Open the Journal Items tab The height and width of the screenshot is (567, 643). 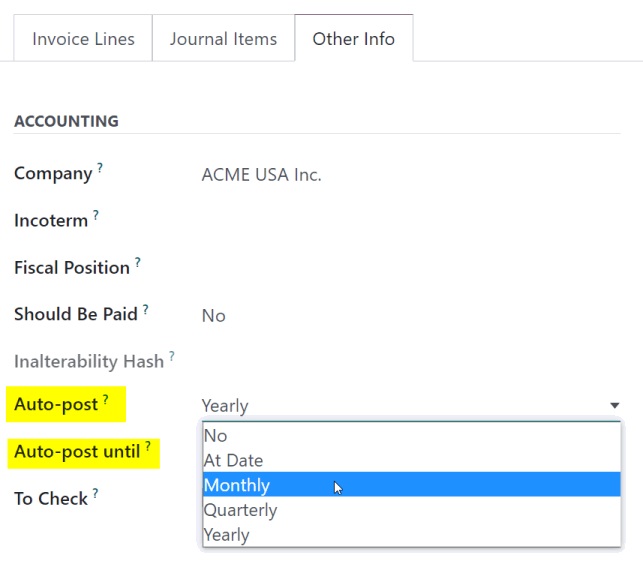(223, 39)
